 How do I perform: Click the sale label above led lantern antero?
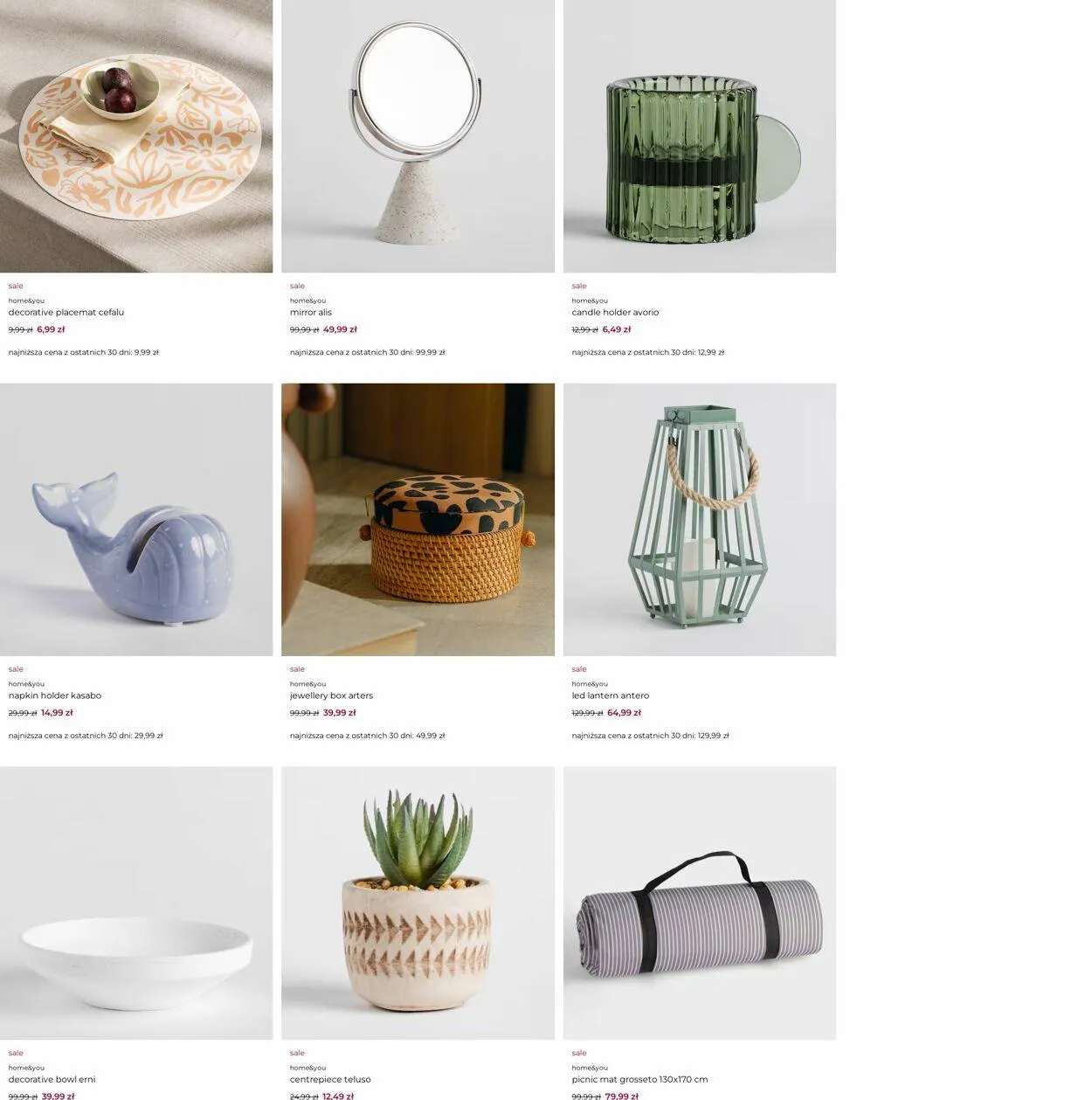pyautogui.click(x=579, y=669)
